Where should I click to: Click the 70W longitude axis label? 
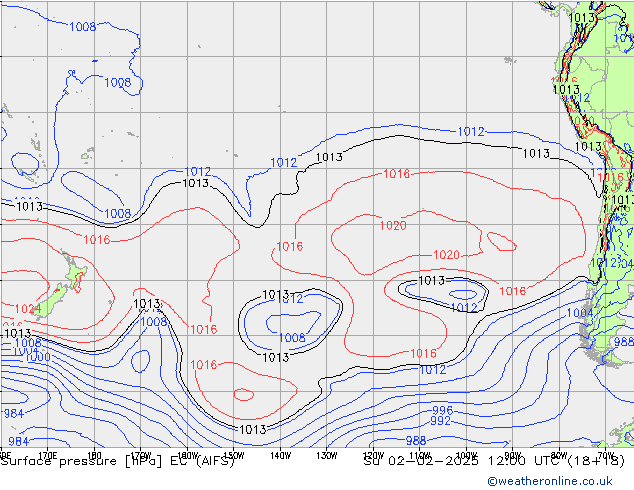(606, 455)
